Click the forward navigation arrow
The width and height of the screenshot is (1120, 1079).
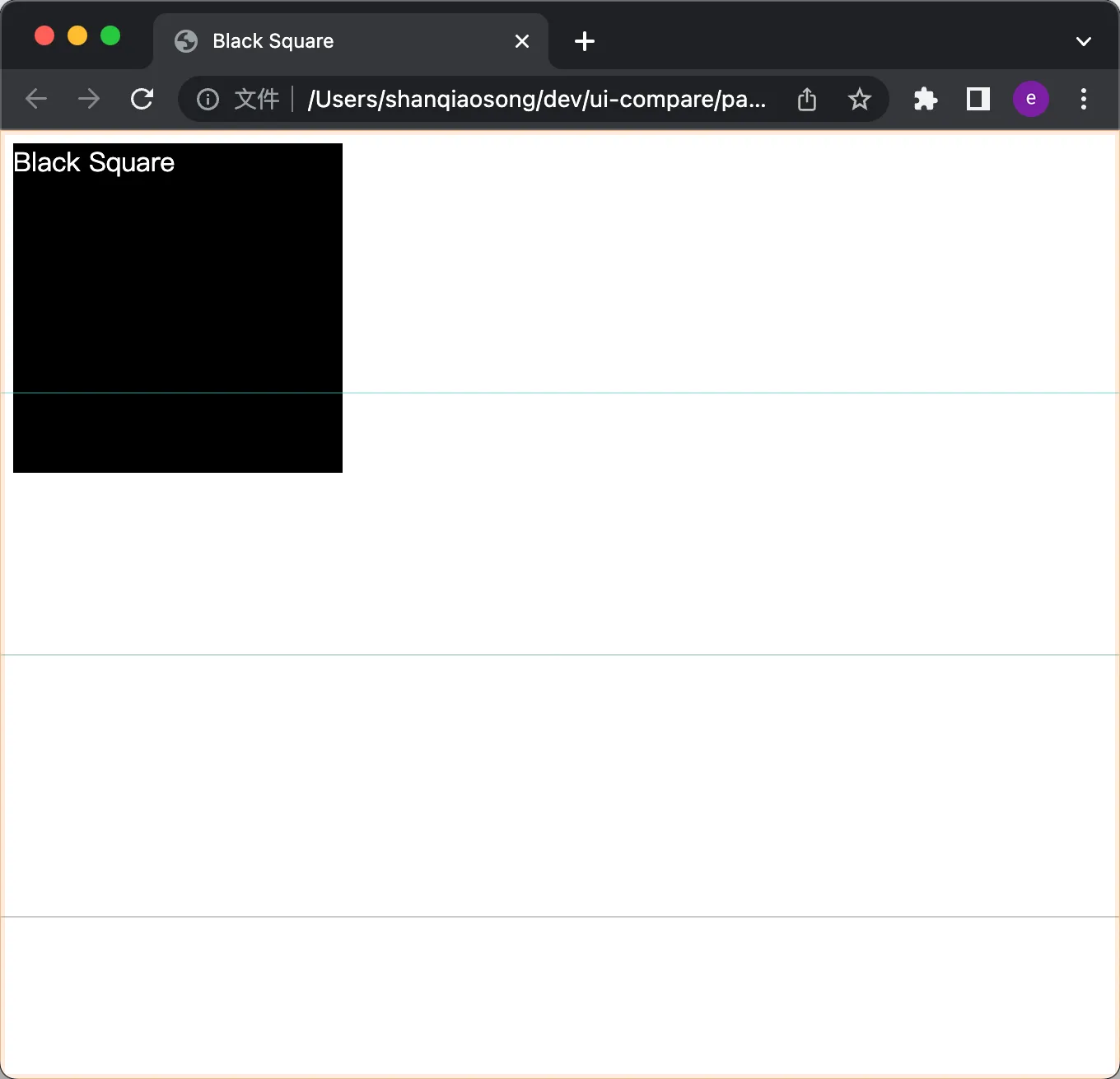click(x=89, y=100)
